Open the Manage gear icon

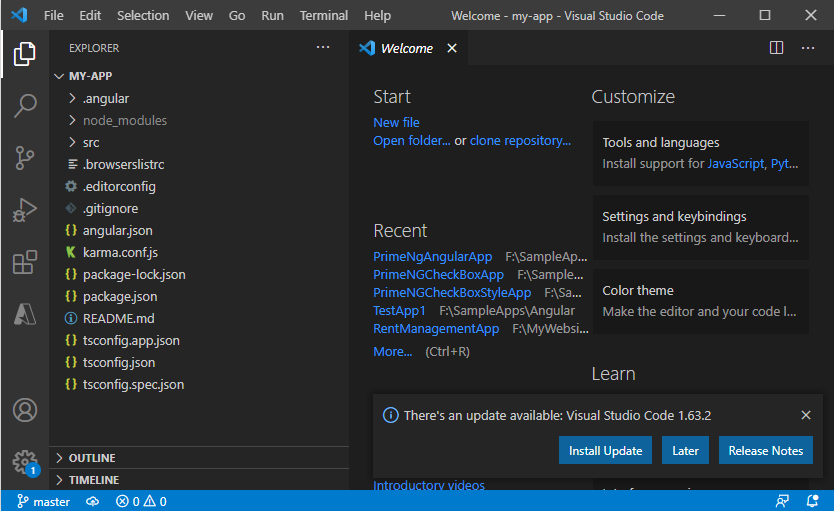click(24, 462)
